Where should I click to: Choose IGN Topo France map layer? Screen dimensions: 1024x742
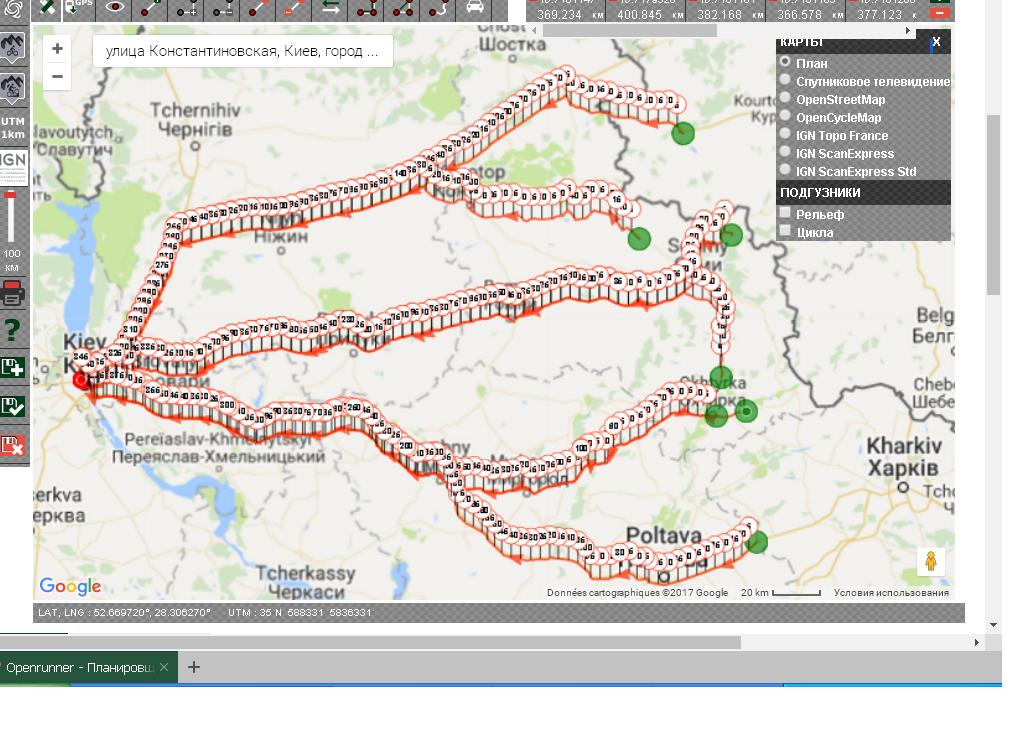point(786,134)
